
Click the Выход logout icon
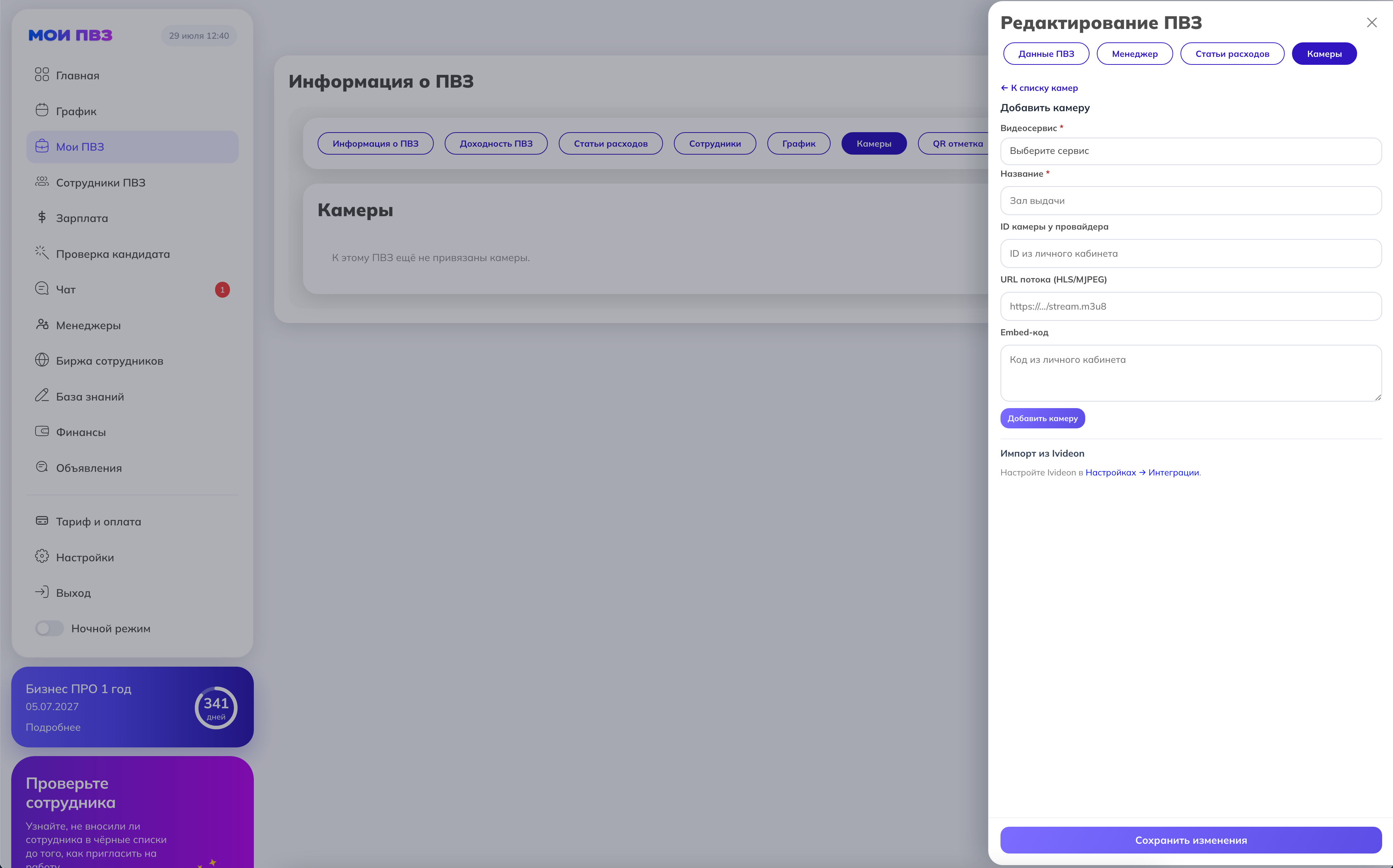(x=42, y=592)
